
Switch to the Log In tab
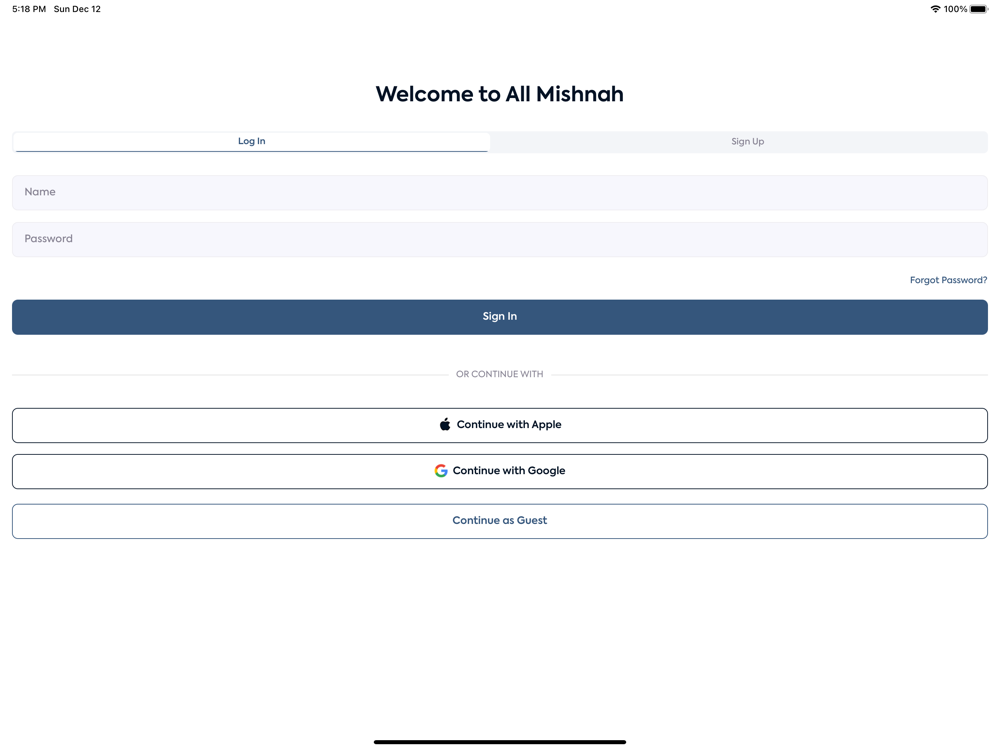pyautogui.click(x=251, y=142)
